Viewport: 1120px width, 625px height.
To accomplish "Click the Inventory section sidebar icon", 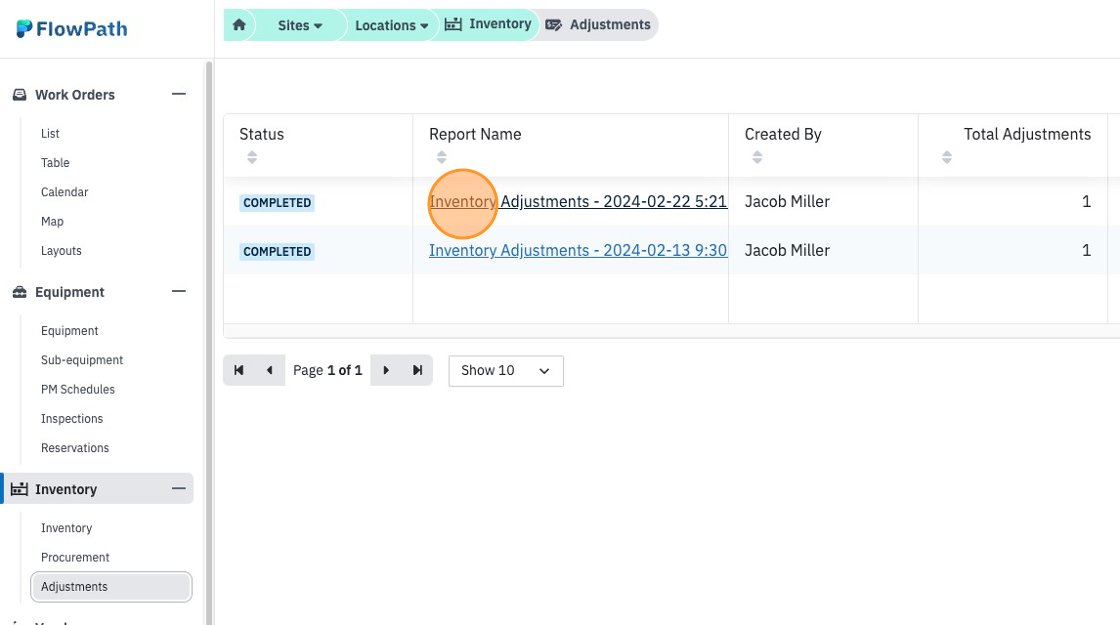I will coord(19,489).
